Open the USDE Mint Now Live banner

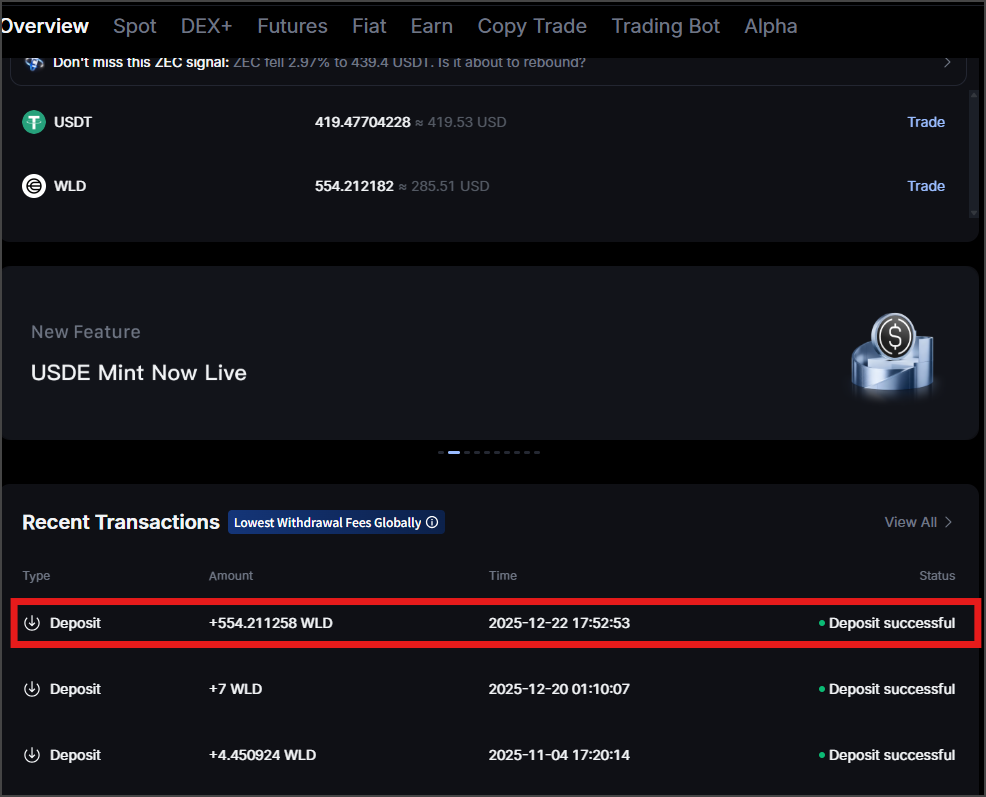coord(490,353)
